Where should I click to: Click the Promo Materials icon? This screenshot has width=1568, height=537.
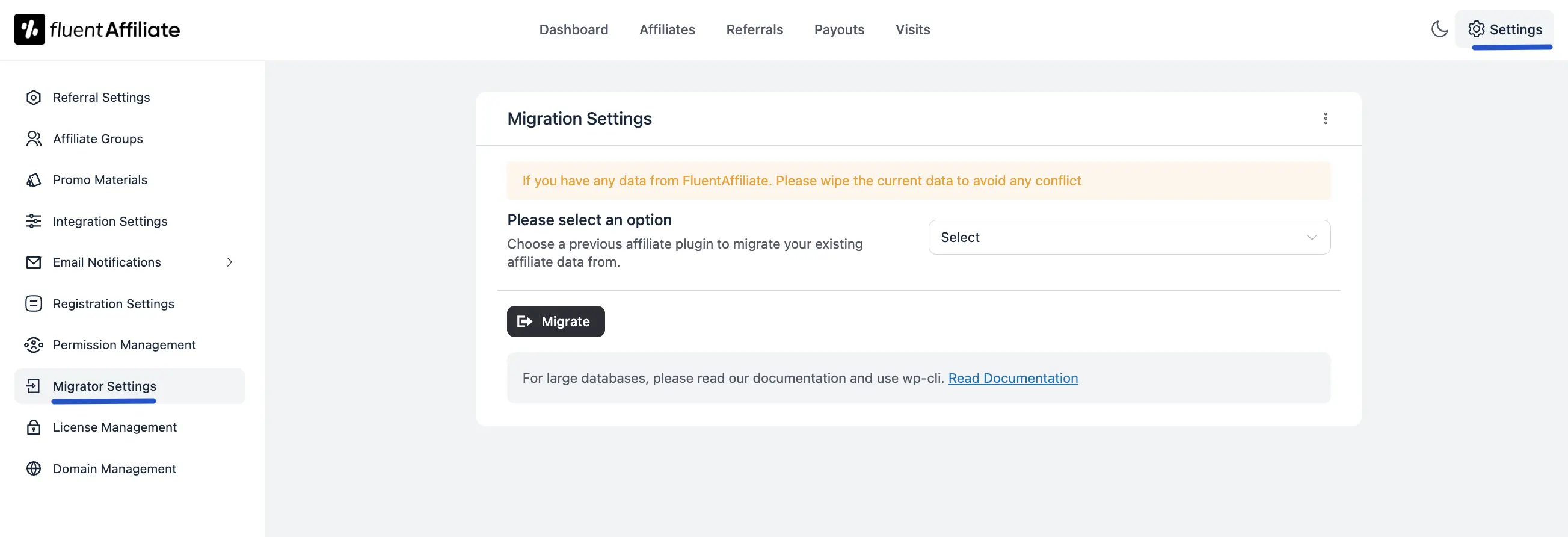coord(34,180)
